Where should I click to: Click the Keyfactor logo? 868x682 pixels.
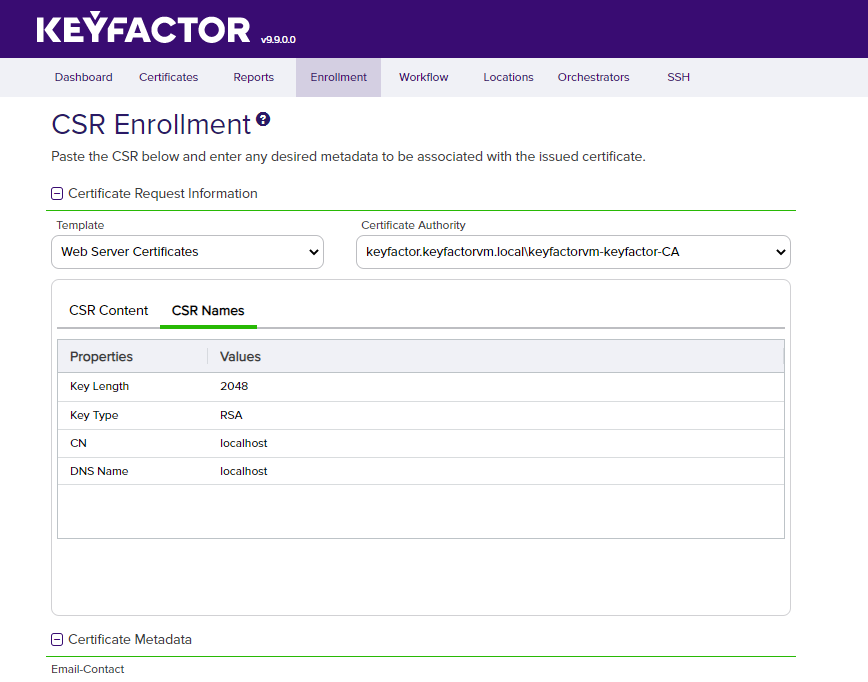[143, 29]
